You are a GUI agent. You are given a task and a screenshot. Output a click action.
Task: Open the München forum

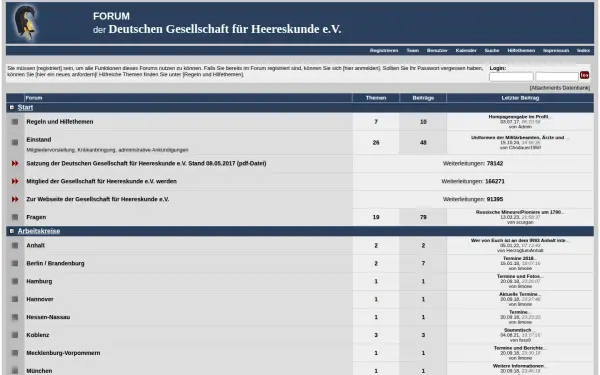39,371
